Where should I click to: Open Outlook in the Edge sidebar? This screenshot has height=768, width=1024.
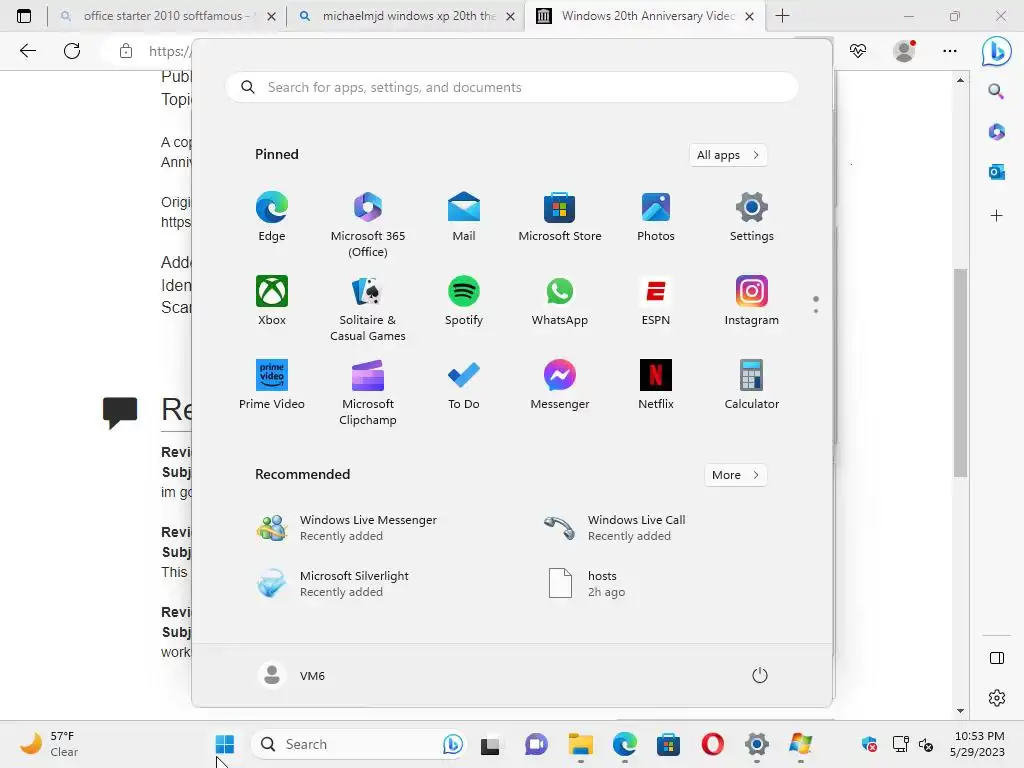coord(996,172)
